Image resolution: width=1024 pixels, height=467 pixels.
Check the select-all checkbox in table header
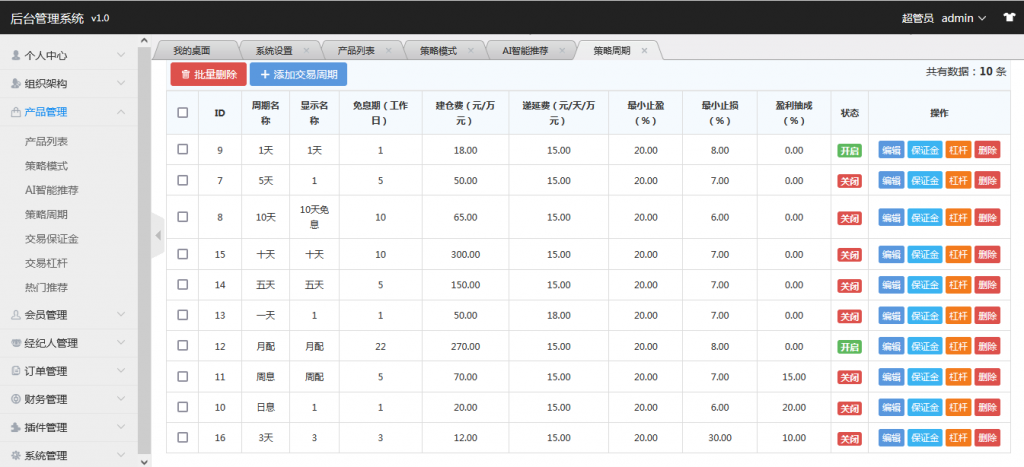(182, 113)
